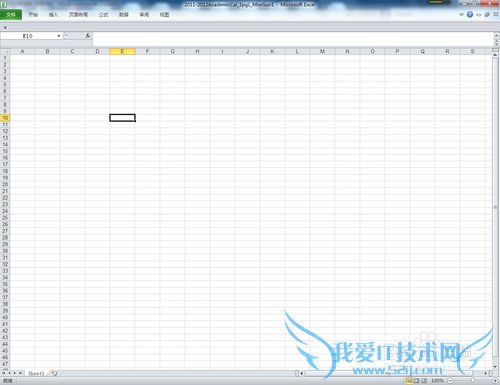
Task: Select column P header
Action: 397,51
